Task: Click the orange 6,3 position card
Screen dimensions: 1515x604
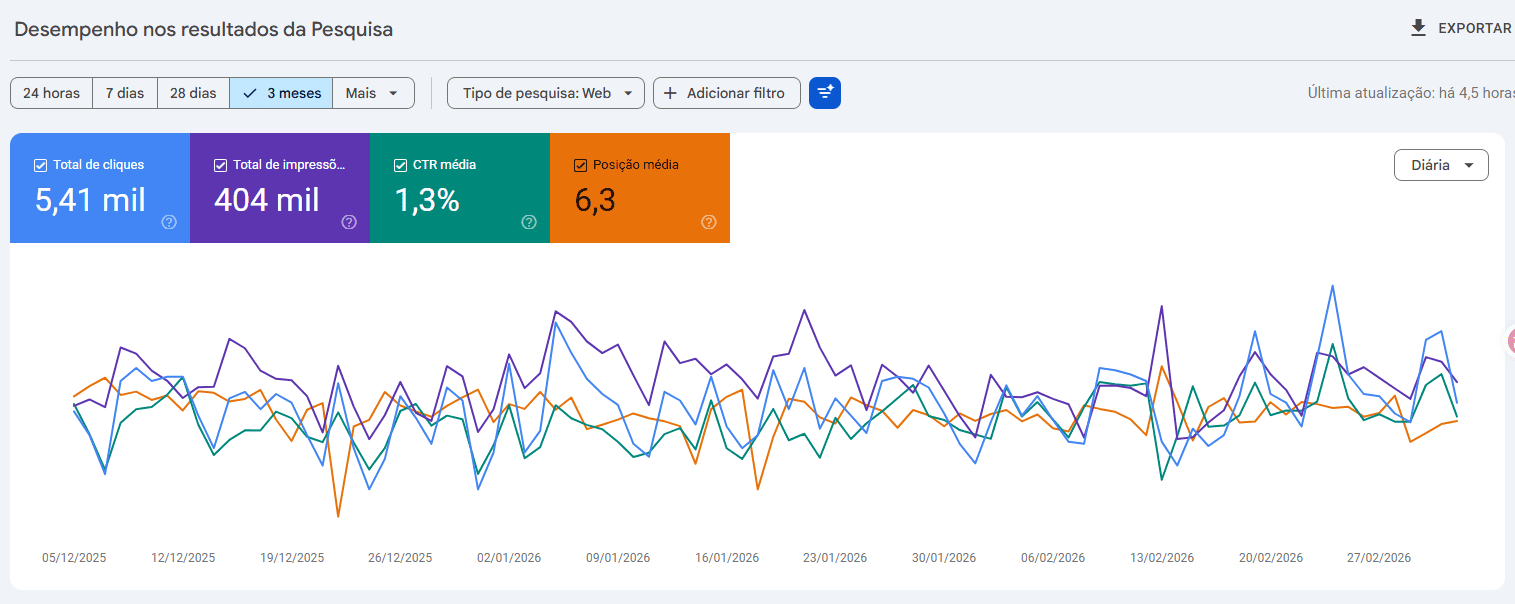Action: 640,188
